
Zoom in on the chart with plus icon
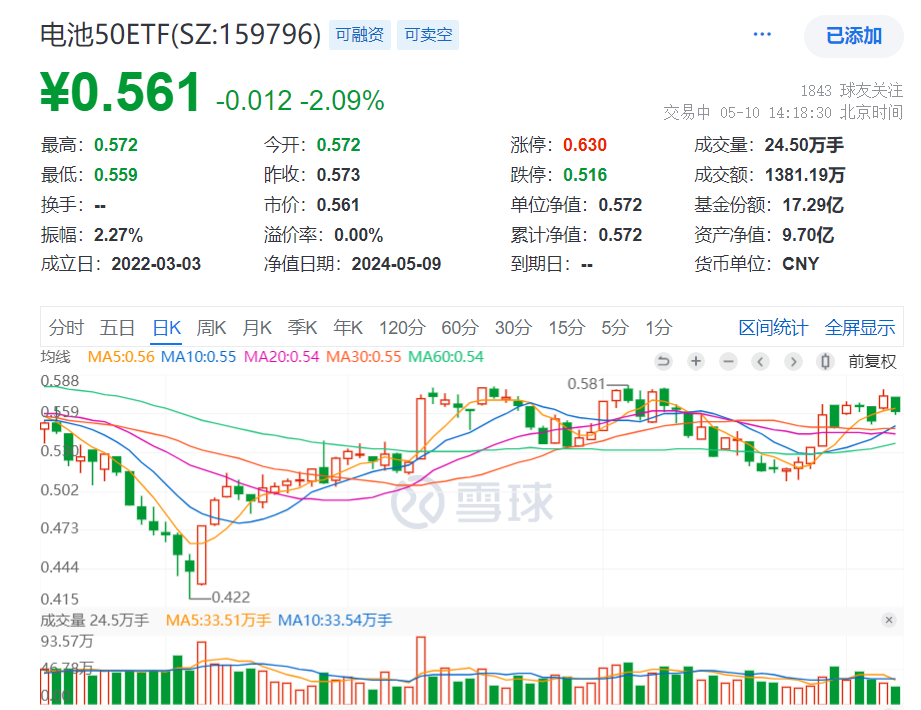[695, 362]
